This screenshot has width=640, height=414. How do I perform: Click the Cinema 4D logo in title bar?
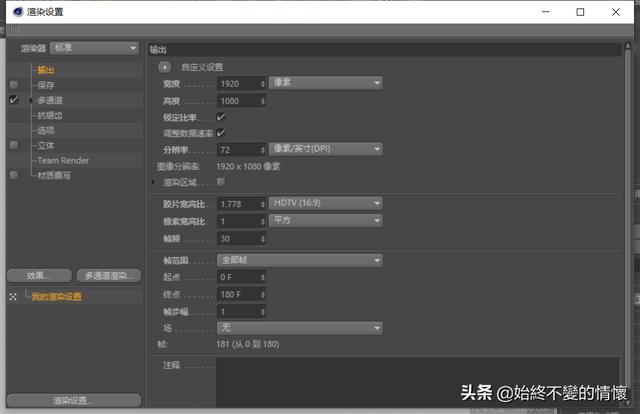[x=18, y=11]
